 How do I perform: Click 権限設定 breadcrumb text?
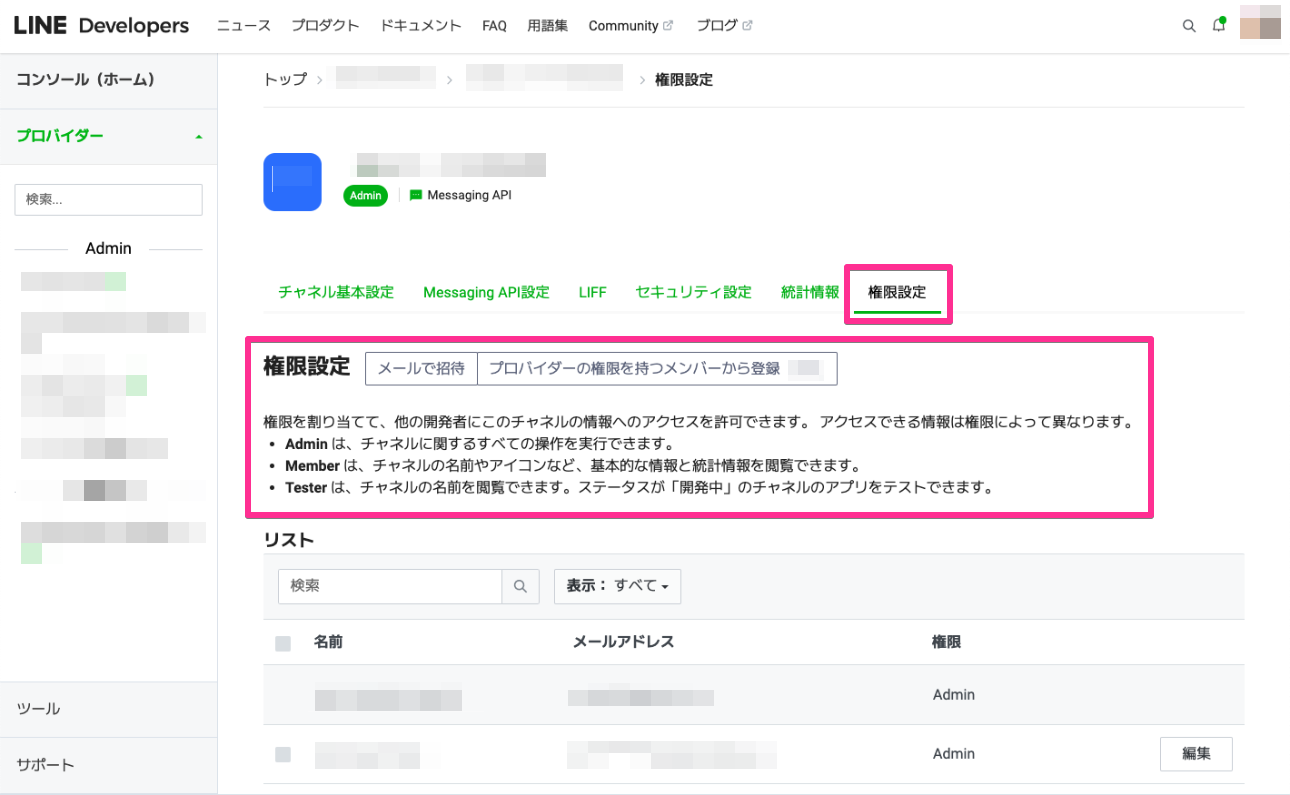pos(684,80)
